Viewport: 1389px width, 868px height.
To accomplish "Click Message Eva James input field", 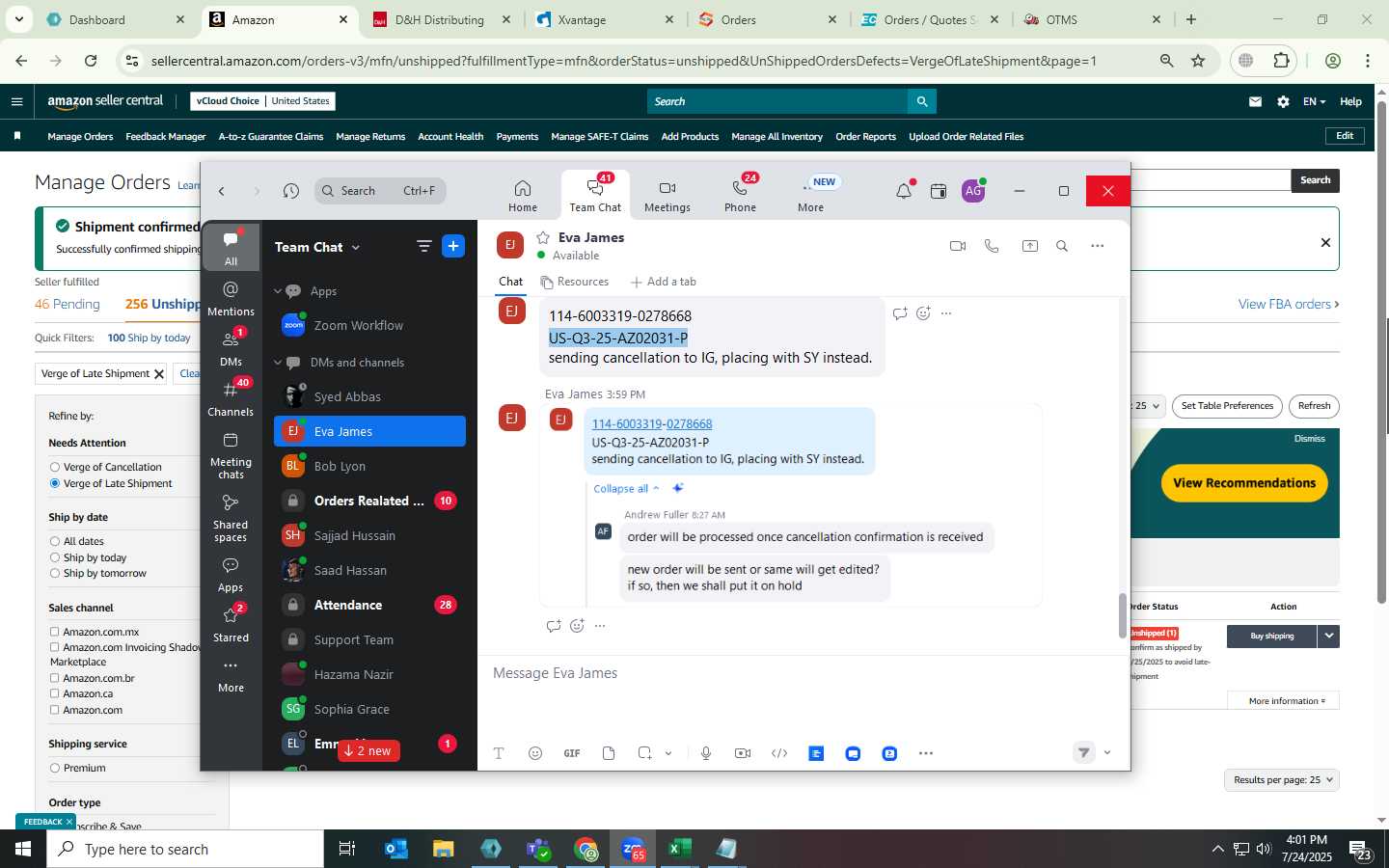I will click(803, 673).
